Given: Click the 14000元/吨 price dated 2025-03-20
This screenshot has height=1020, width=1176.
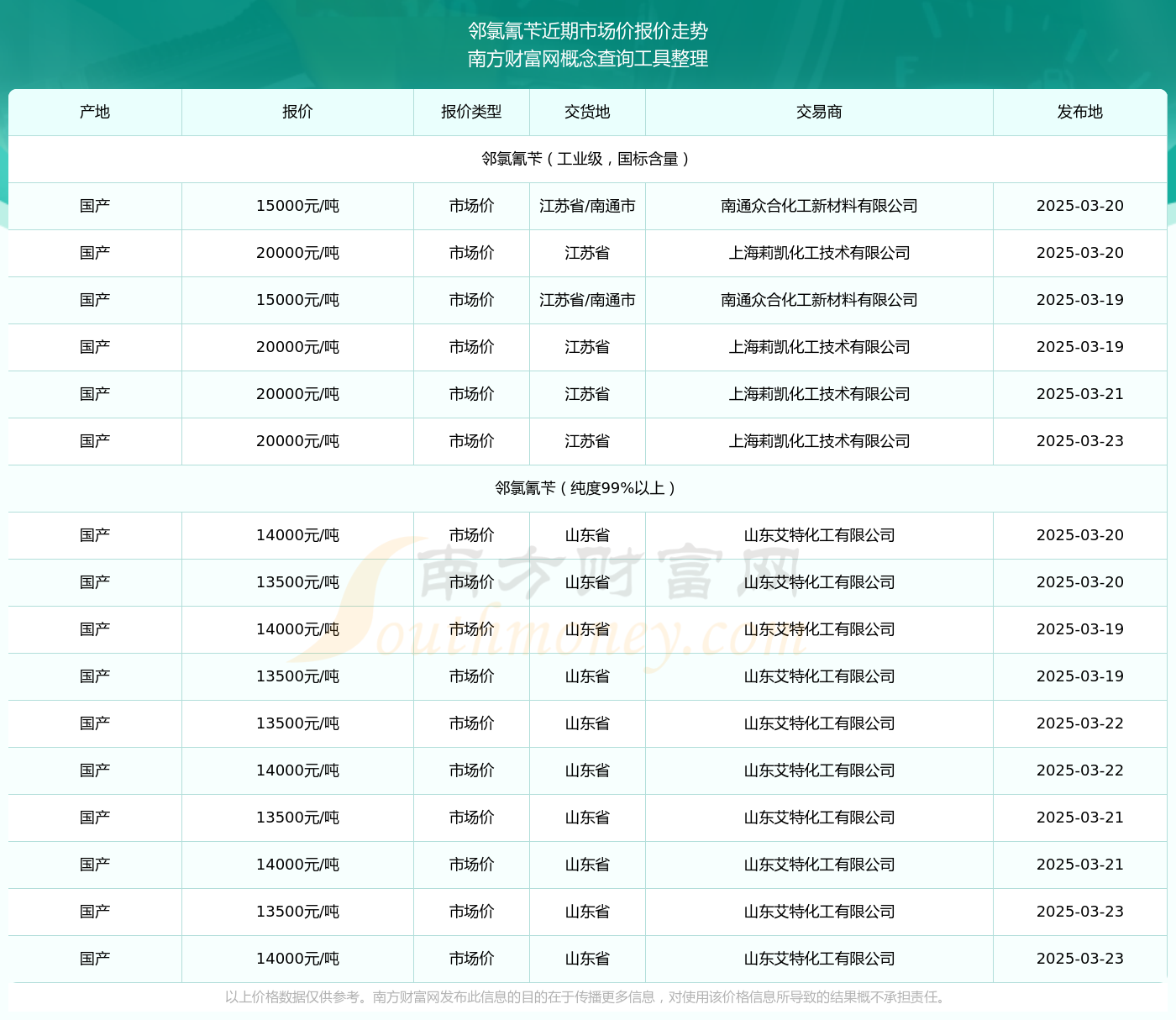Looking at the screenshot, I should coord(297,535).
